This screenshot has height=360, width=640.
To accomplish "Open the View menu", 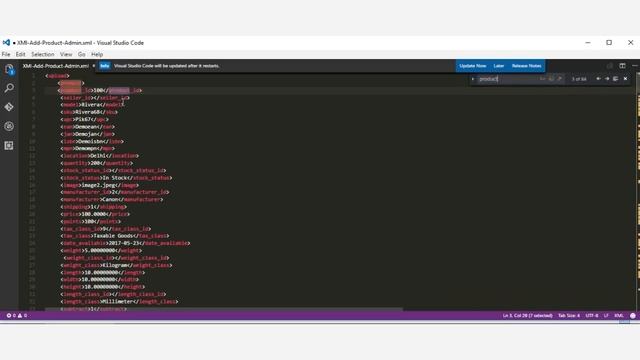I will [66, 54].
